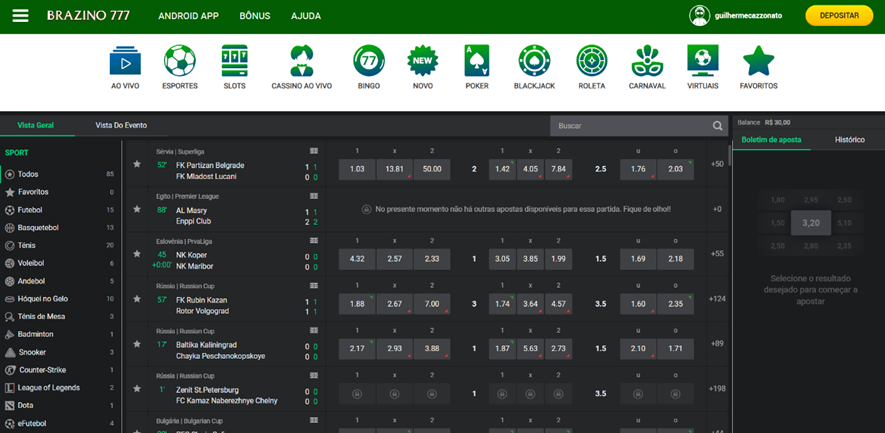Image resolution: width=885 pixels, height=433 pixels.
Task: Expand +89 more markets for Baltika Kaliningrad
Action: (717, 344)
